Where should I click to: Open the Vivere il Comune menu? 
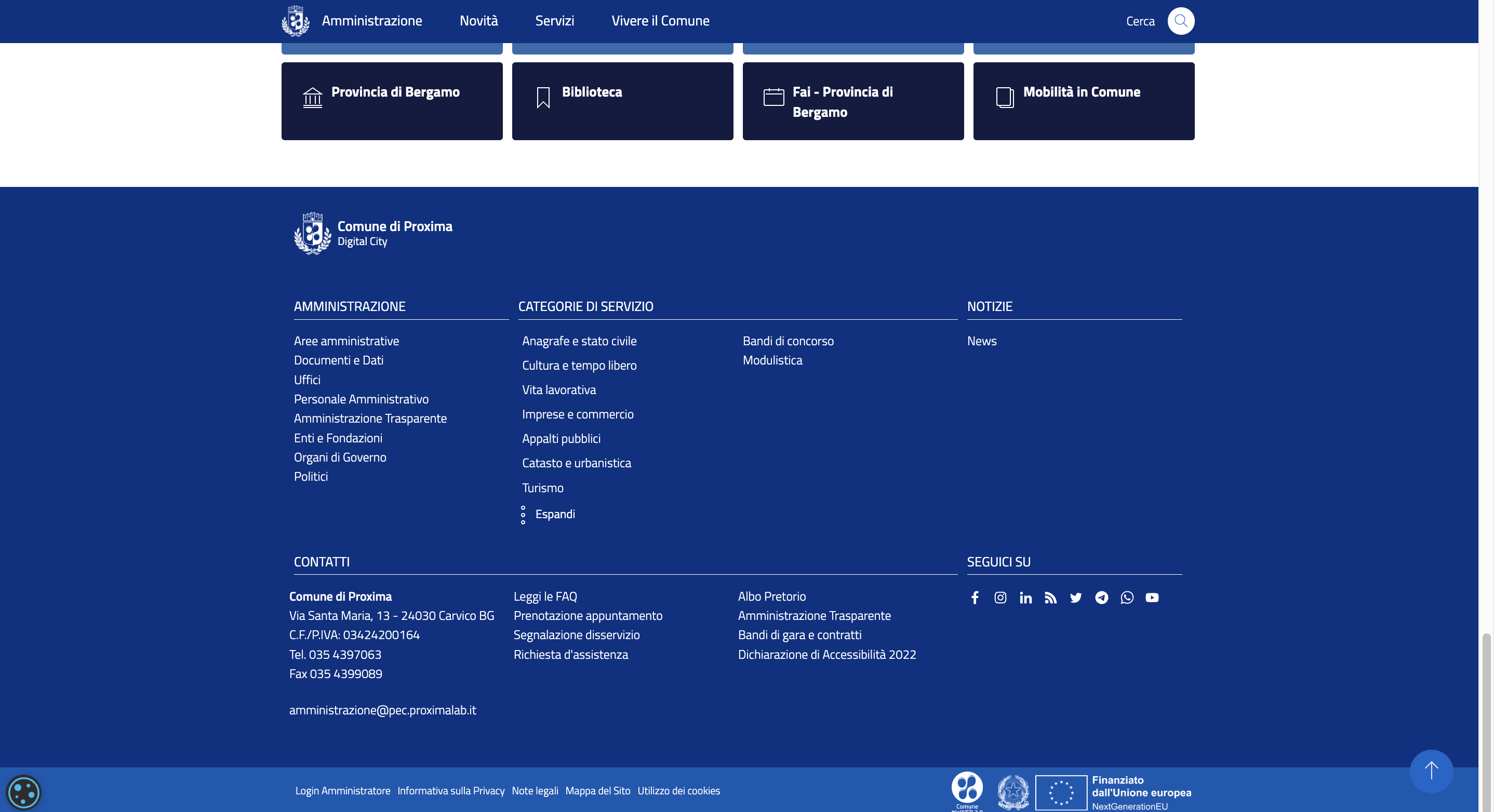click(660, 21)
